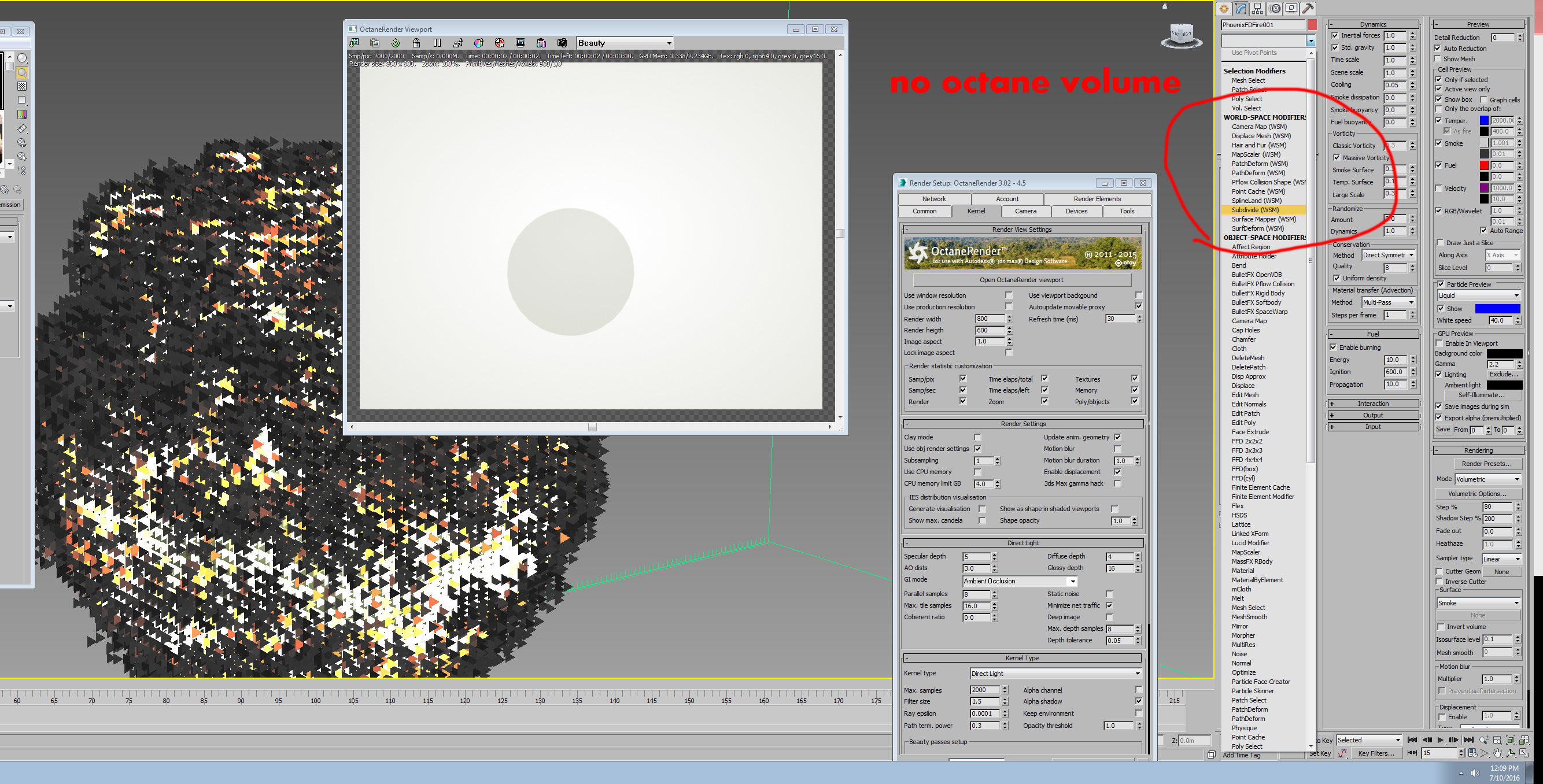
Task: Click the pause render icon in Octane viewport
Action: point(437,43)
